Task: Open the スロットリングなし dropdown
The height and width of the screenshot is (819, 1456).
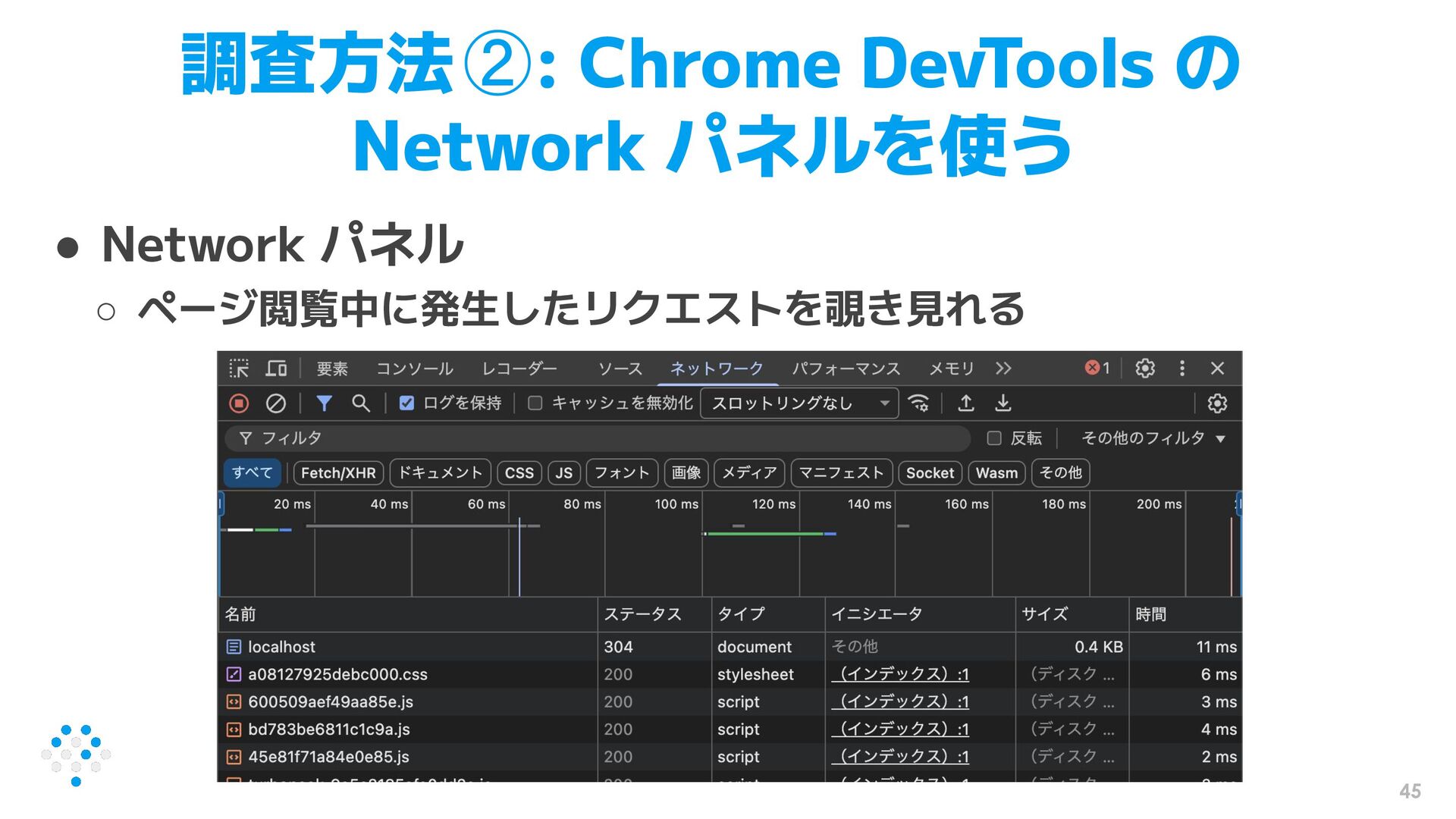Action: point(799,403)
